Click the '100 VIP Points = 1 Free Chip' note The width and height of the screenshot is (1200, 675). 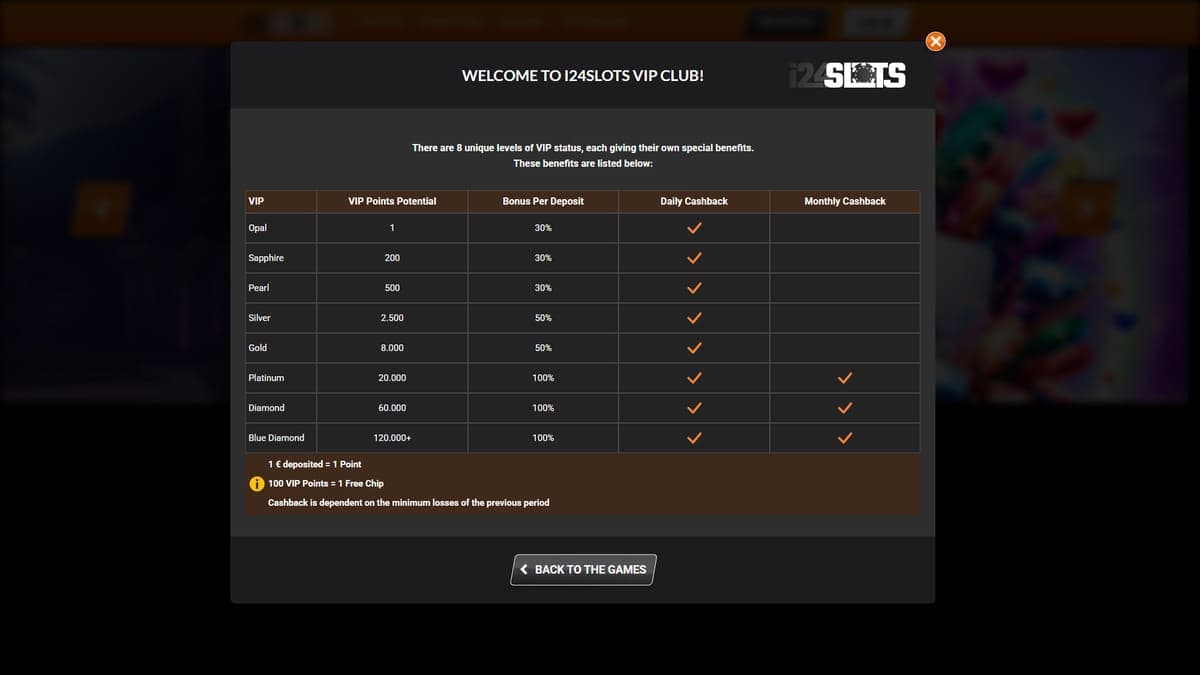pyautogui.click(x=326, y=484)
